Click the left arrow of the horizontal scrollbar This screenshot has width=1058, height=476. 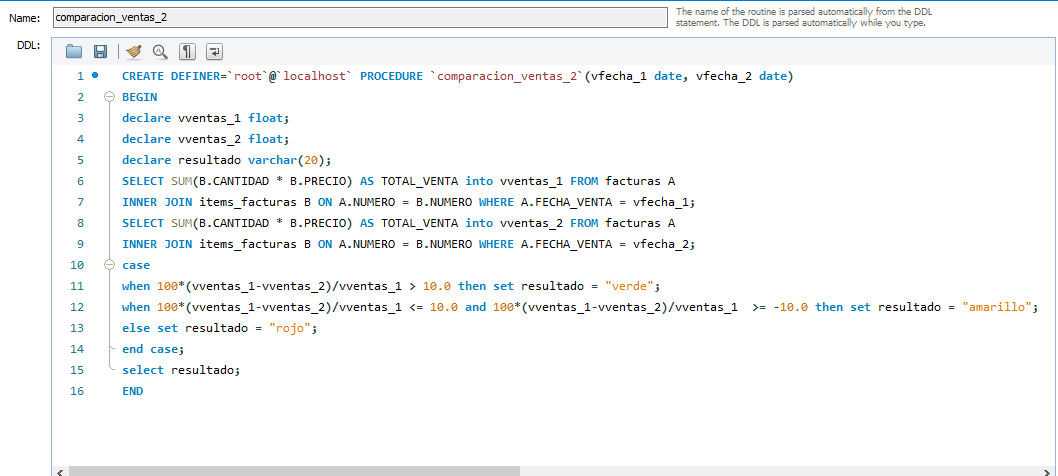coord(60,471)
